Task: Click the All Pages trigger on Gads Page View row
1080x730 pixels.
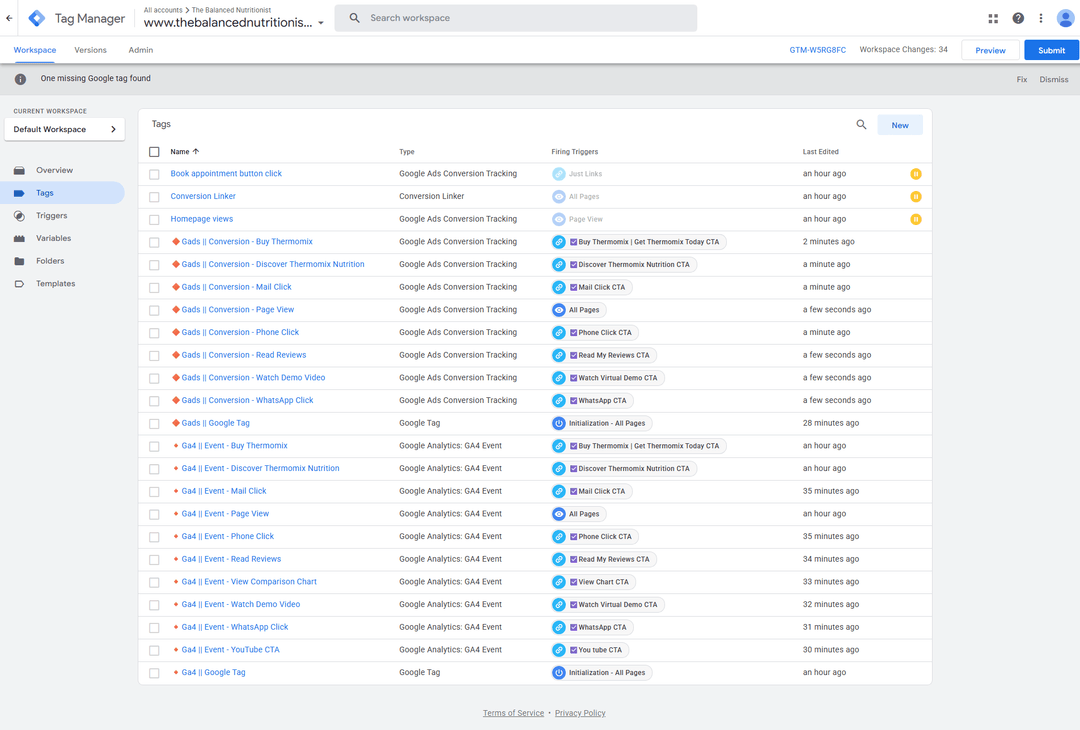Action: [x=579, y=310]
